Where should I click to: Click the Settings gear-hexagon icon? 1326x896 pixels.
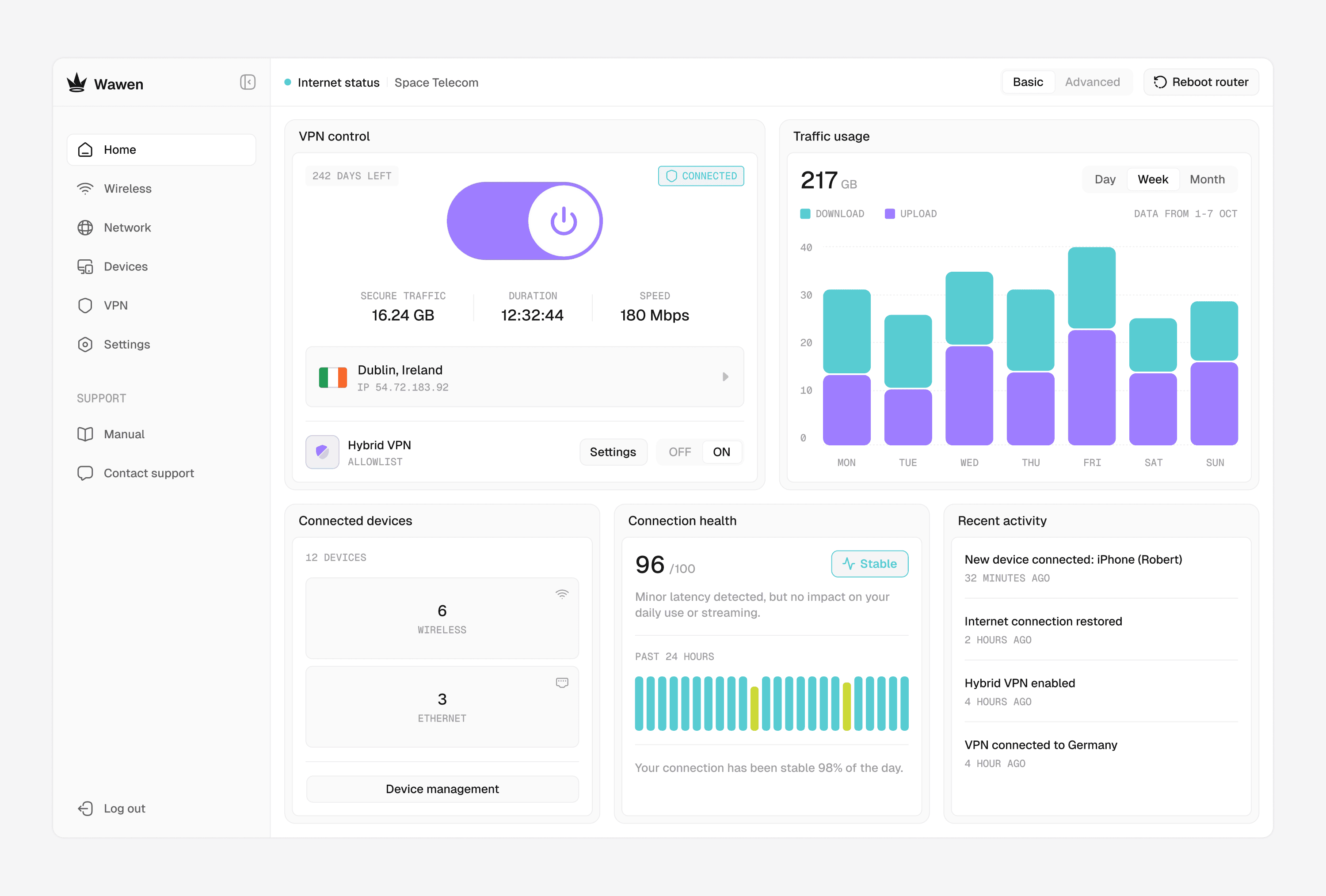pyautogui.click(x=85, y=345)
